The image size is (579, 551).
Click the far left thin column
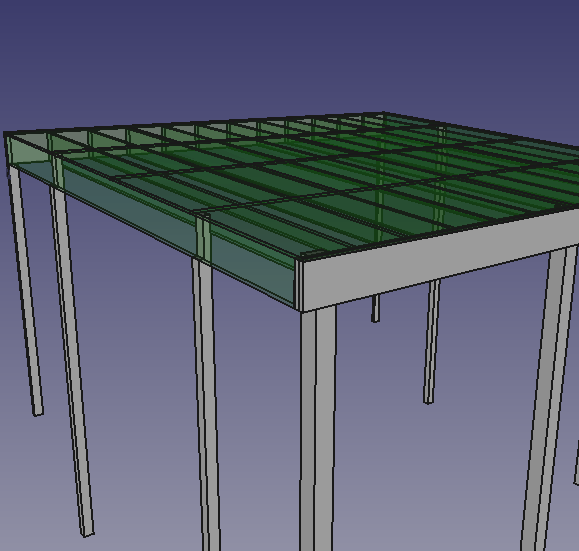[26, 292]
